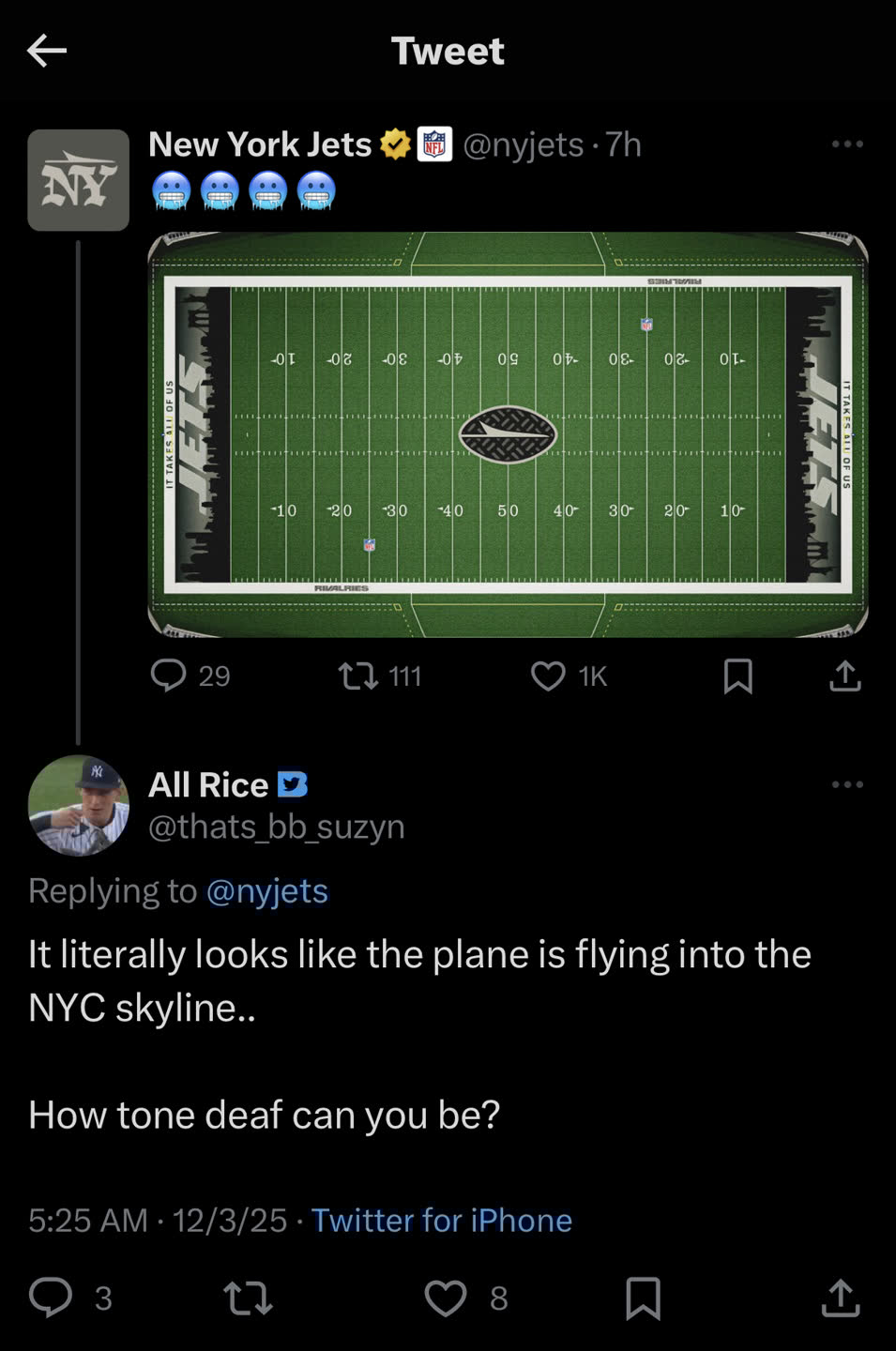Viewport: 896px width, 1351px height.
Task: Reply to All Rice's tweet
Action: click(51, 1298)
